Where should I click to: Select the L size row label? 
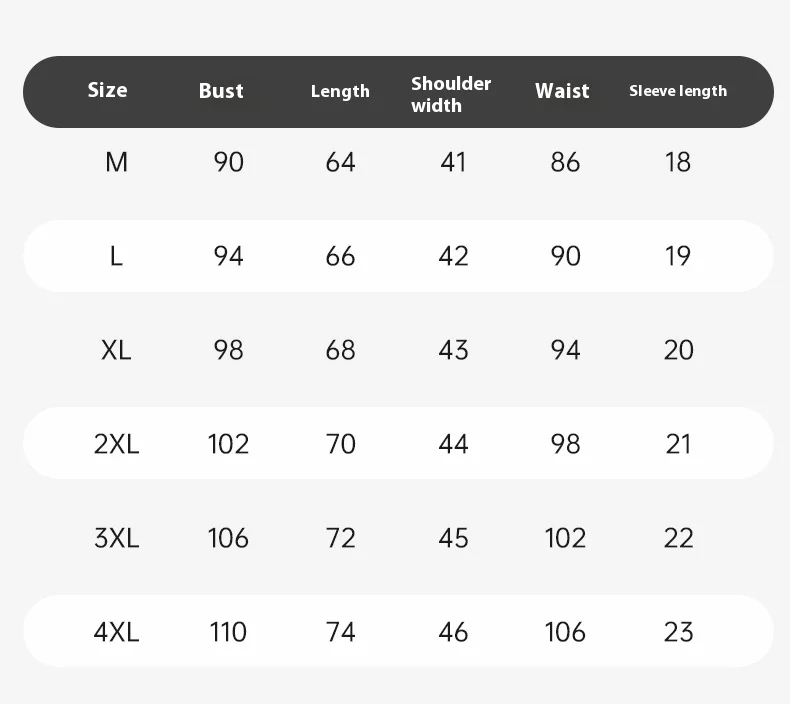click(x=116, y=256)
